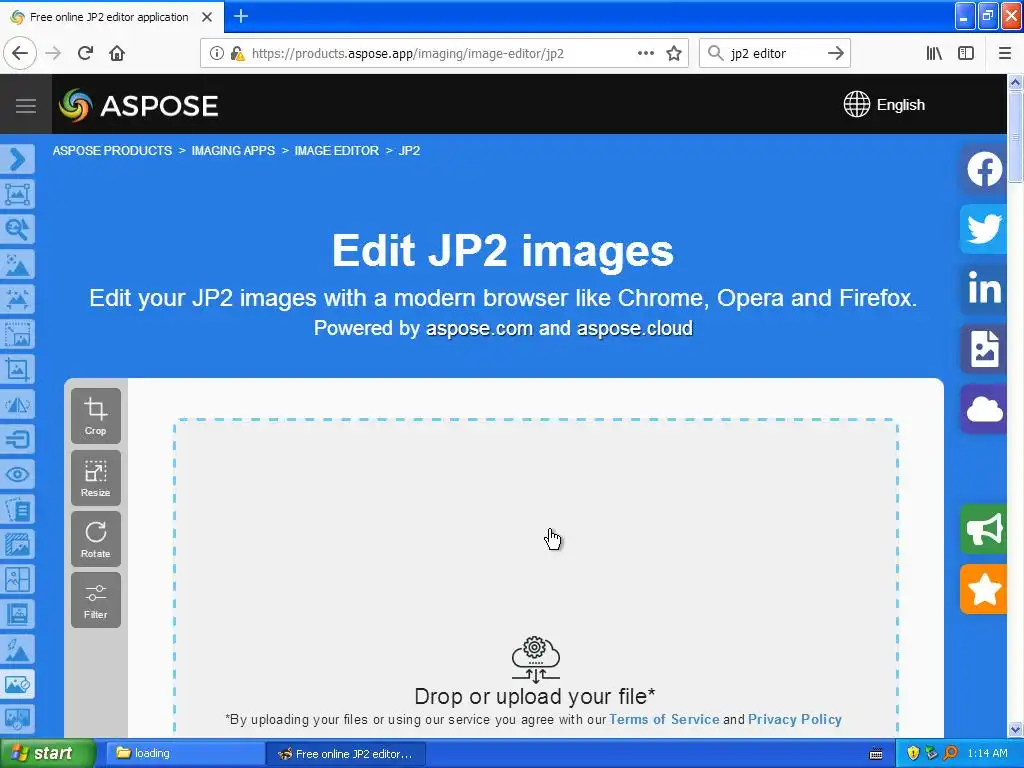Viewport: 1024px width, 768px height.
Task: Go to browser home page
Action: click(x=117, y=53)
